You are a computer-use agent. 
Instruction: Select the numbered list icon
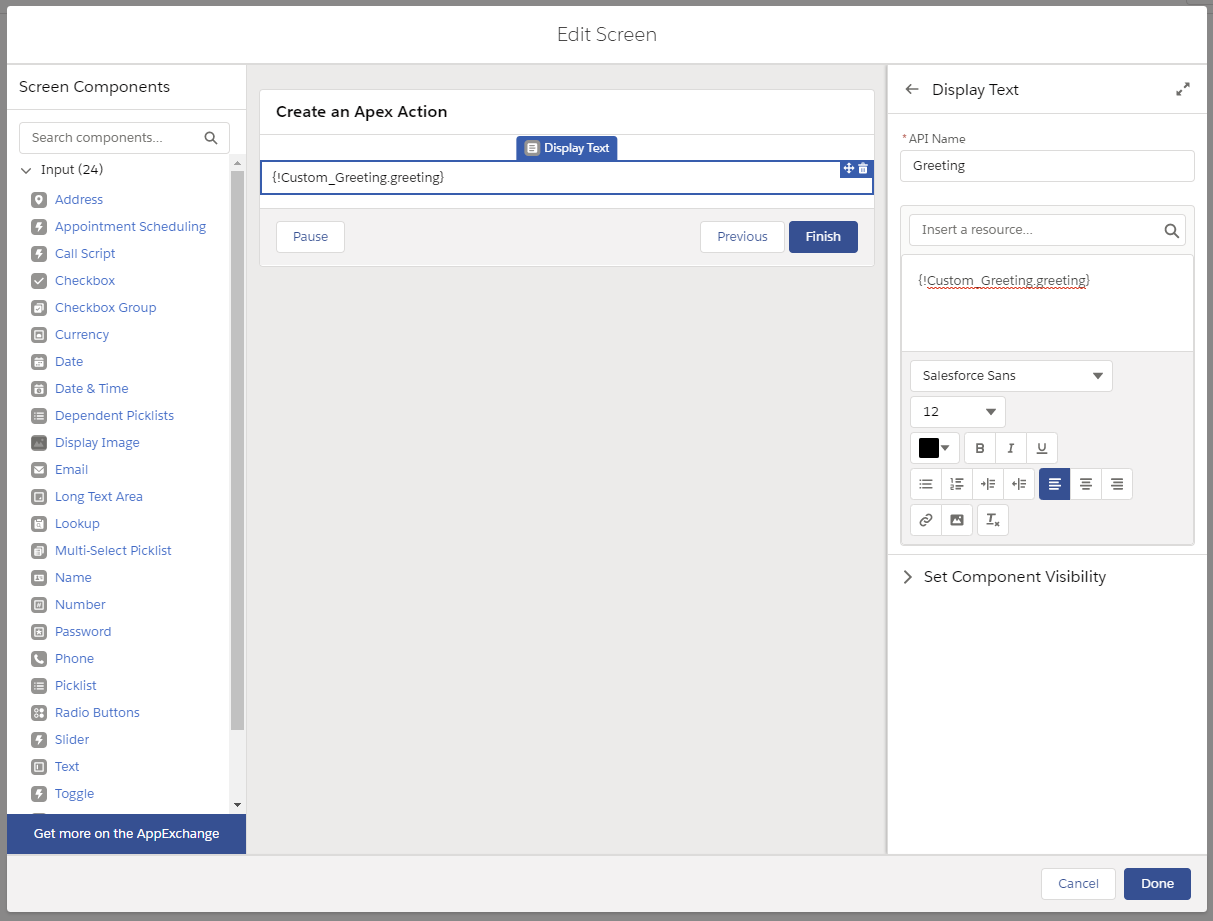tap(956, 483)
